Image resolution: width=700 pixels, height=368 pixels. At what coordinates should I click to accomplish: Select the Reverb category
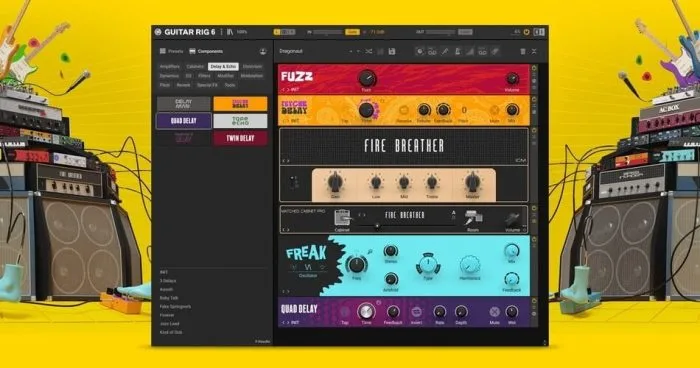[x=183, y=85]
